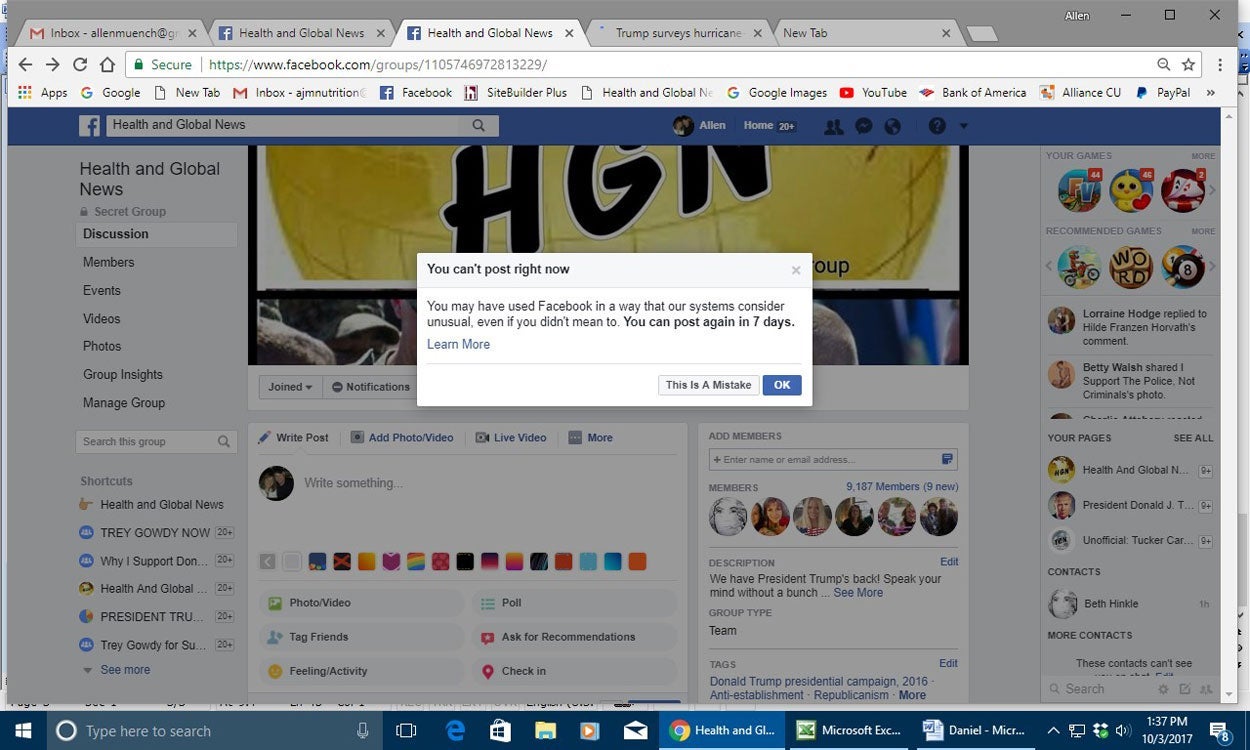Click This Is A Mistake button
This screenshot has height=750, width=1250.
point(708,385)
